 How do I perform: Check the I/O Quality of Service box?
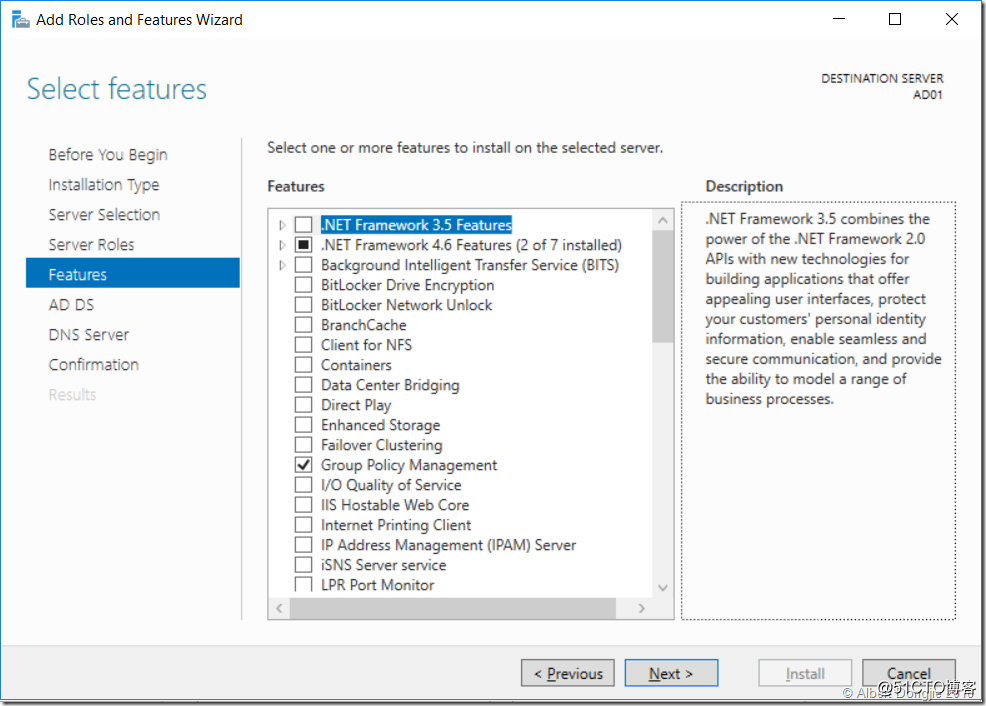pos(303,485)
